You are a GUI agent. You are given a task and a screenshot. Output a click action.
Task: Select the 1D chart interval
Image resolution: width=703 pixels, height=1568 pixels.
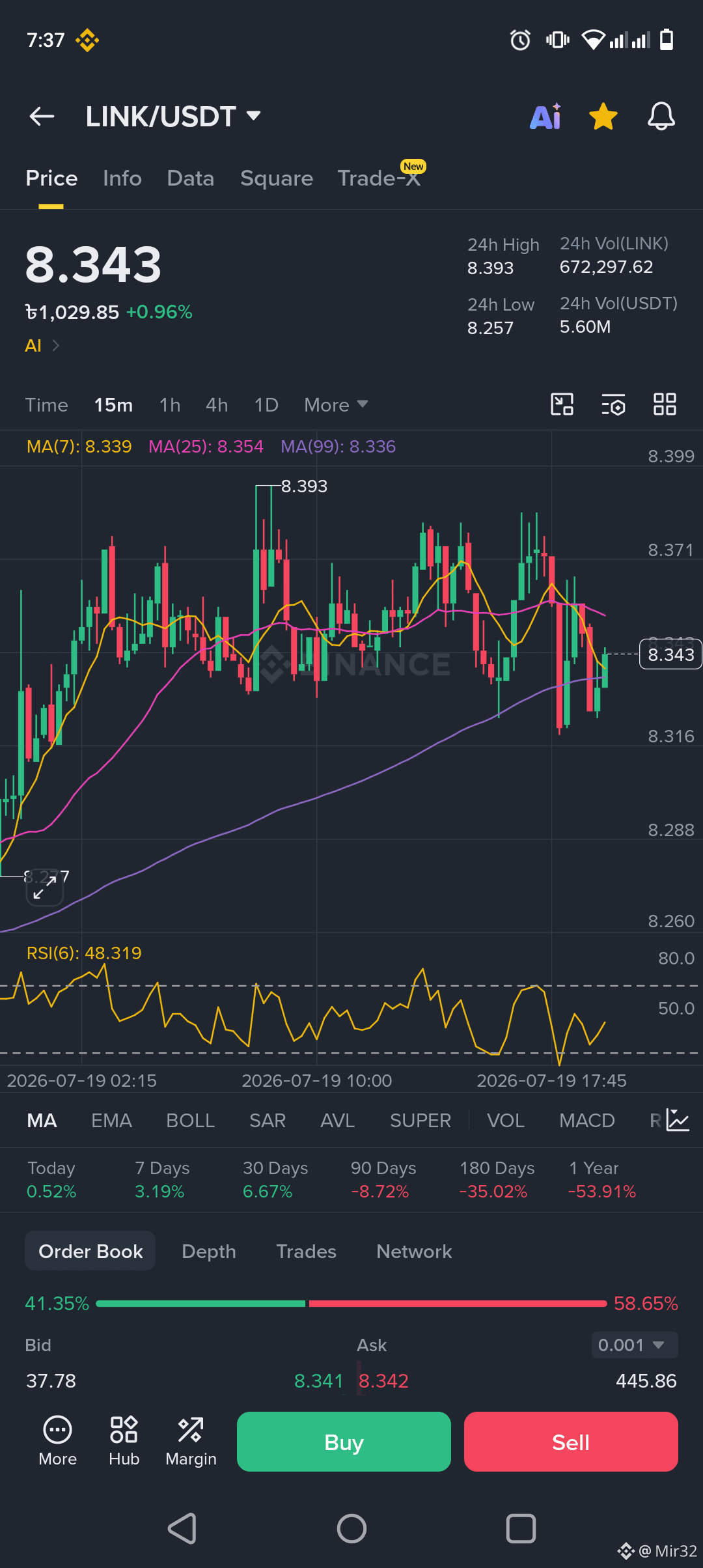tap(266, 405)
